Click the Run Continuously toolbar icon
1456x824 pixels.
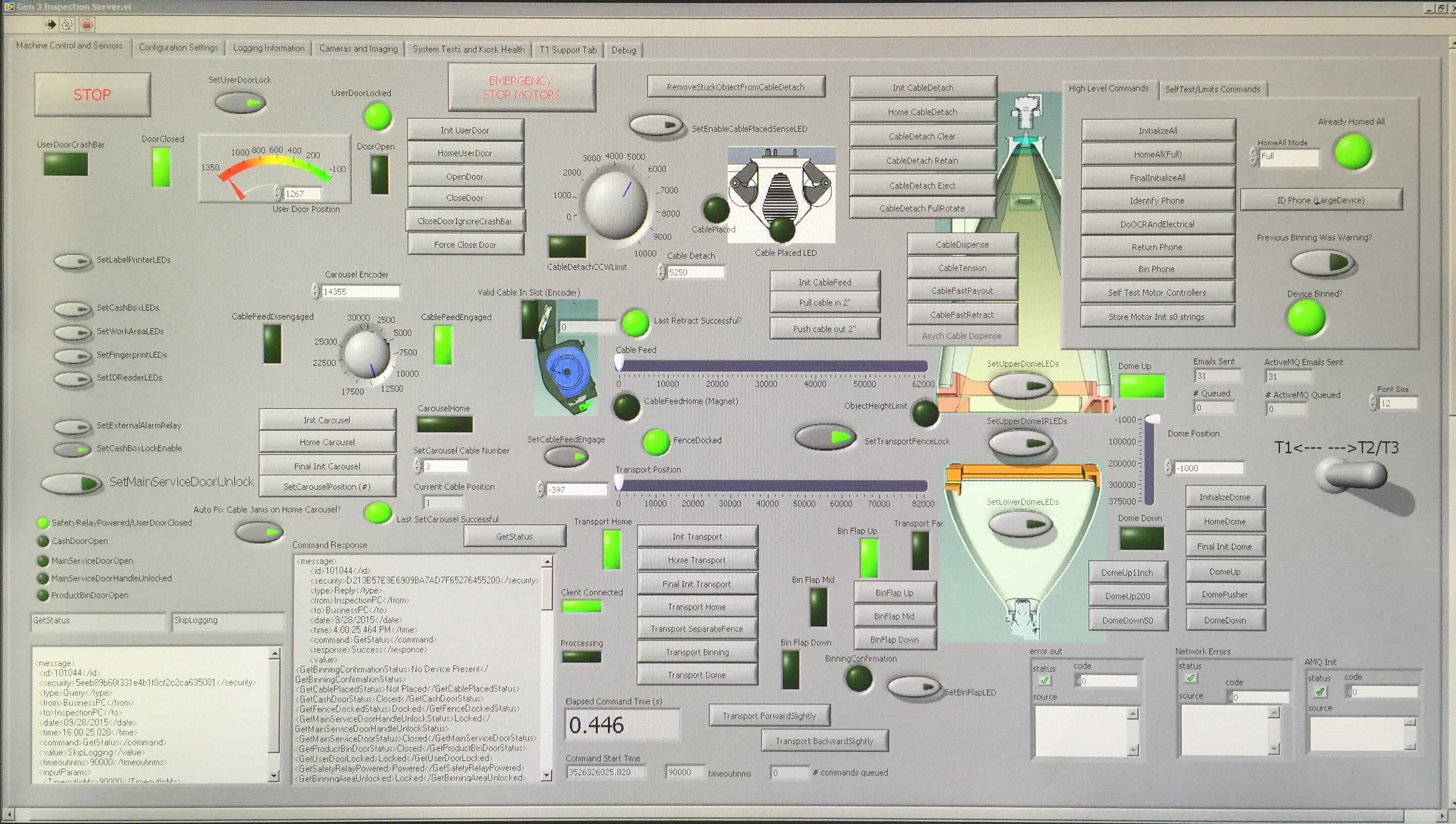coord(67,24)
